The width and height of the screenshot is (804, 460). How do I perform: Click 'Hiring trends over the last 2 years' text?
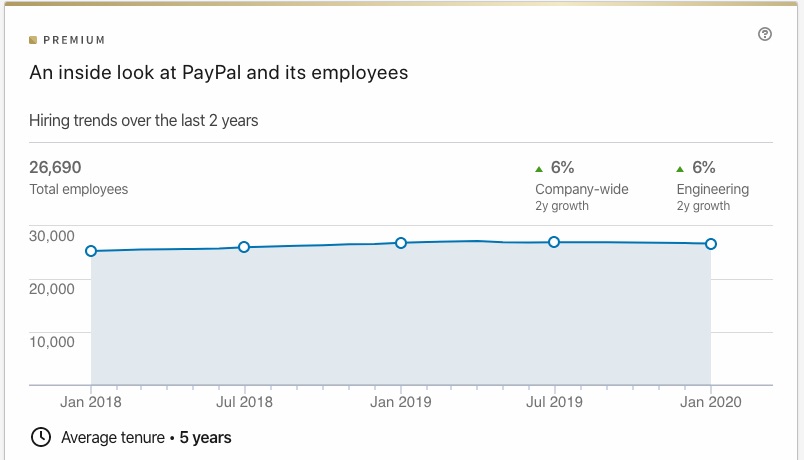pos(144,121)
